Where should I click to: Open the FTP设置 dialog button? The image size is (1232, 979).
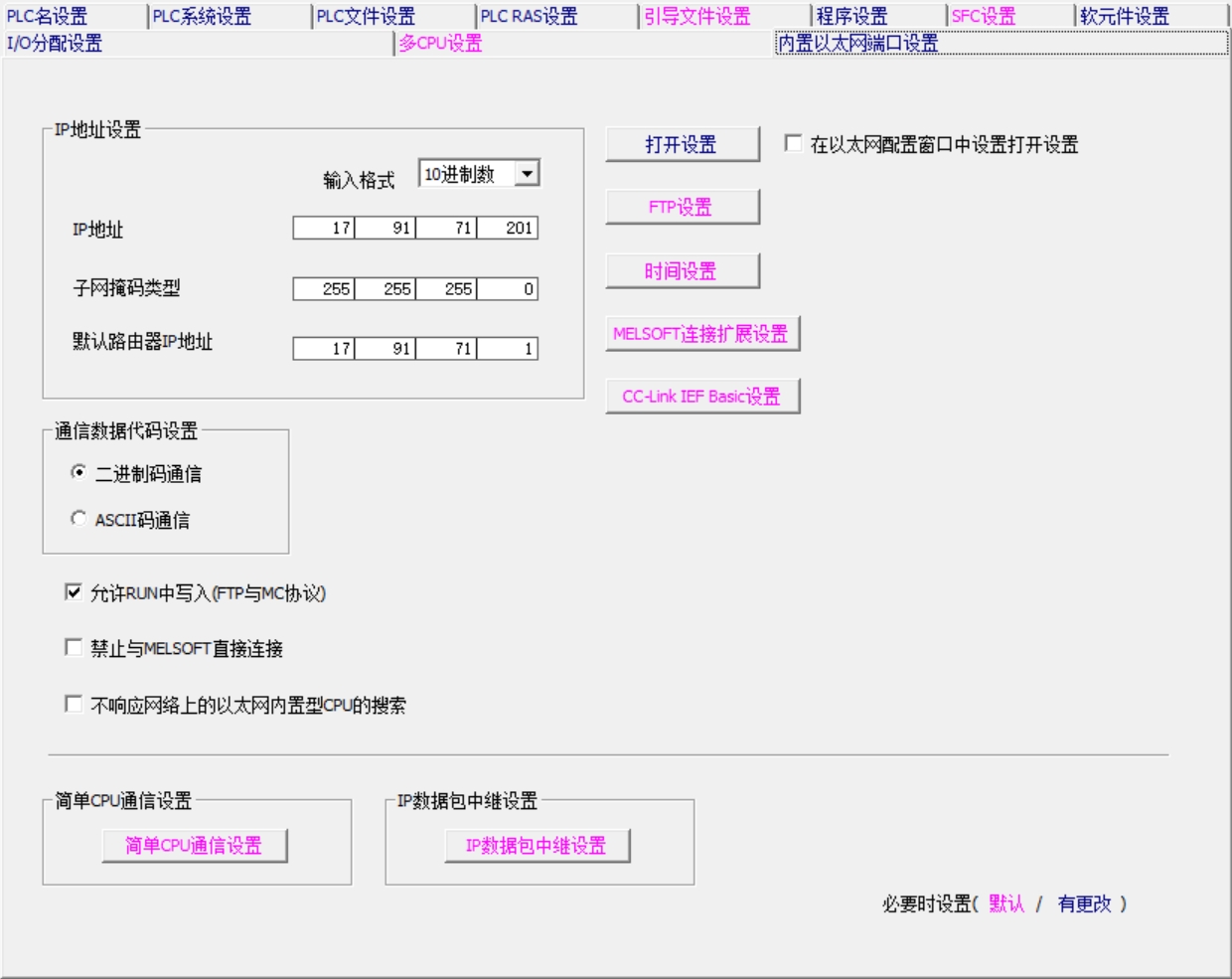tap(682, 207)
